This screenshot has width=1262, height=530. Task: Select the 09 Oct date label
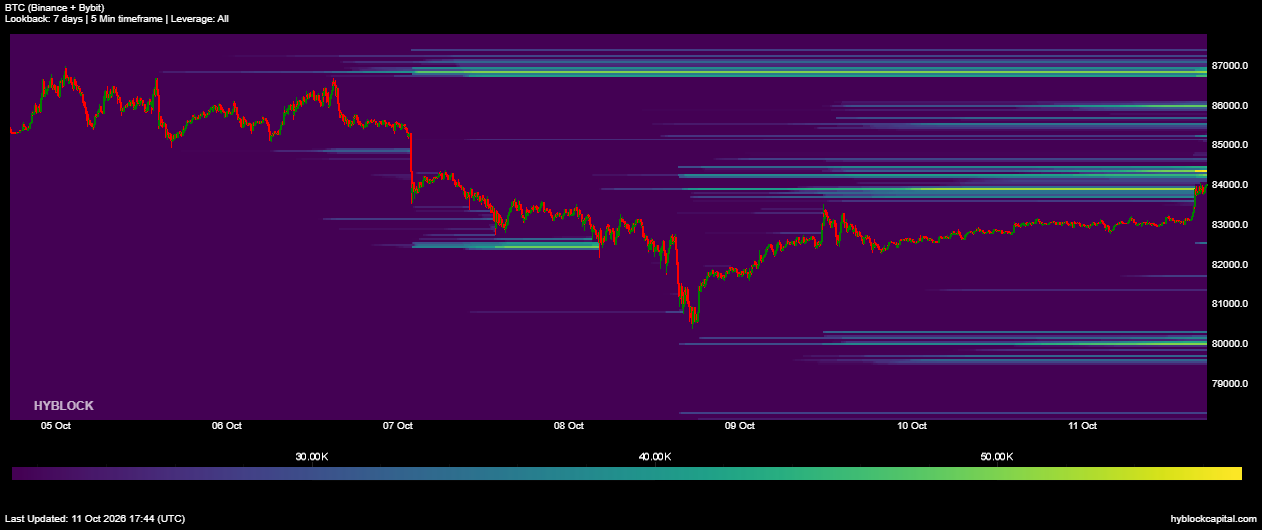point(740,426)
